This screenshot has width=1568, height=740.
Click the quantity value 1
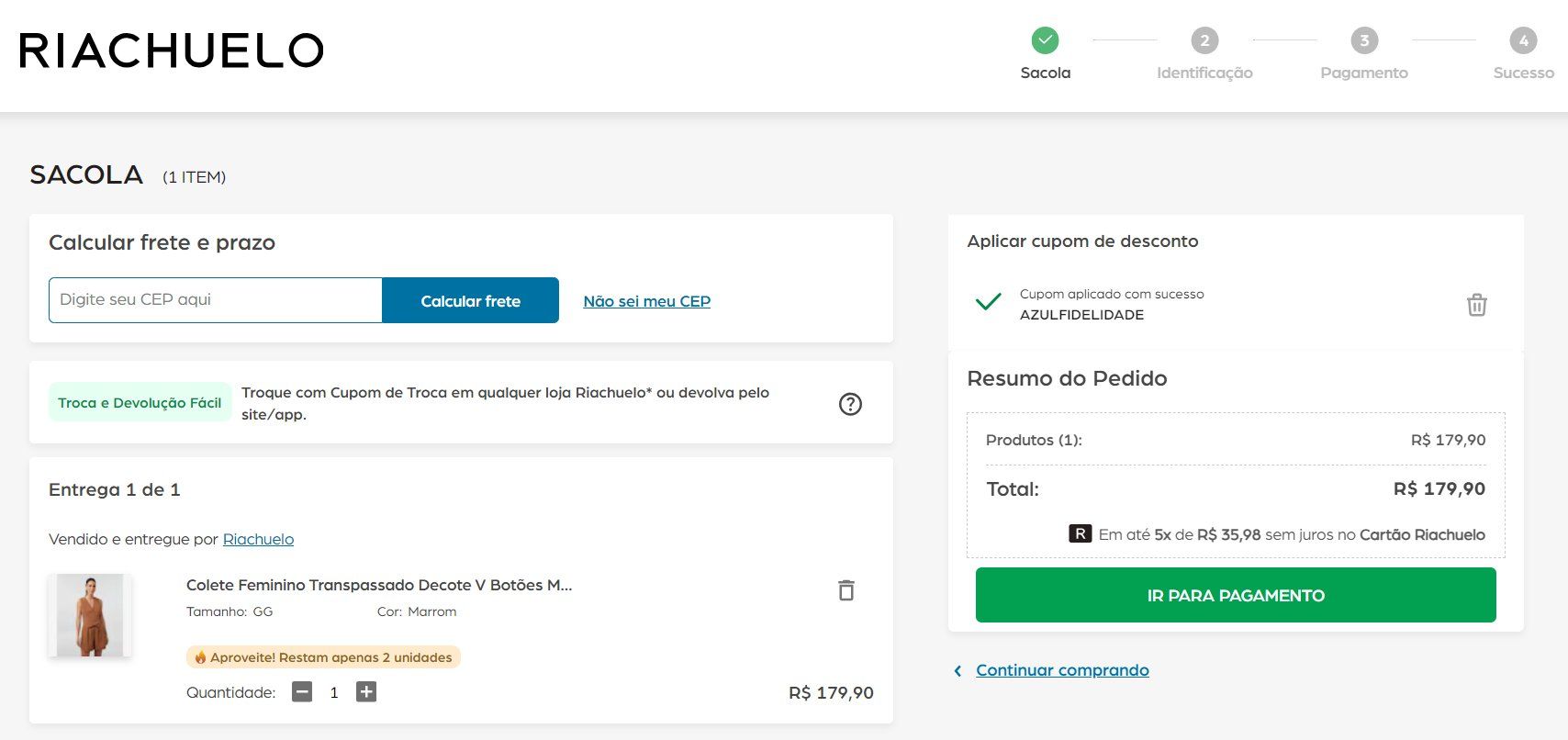[x=334, y=693]
